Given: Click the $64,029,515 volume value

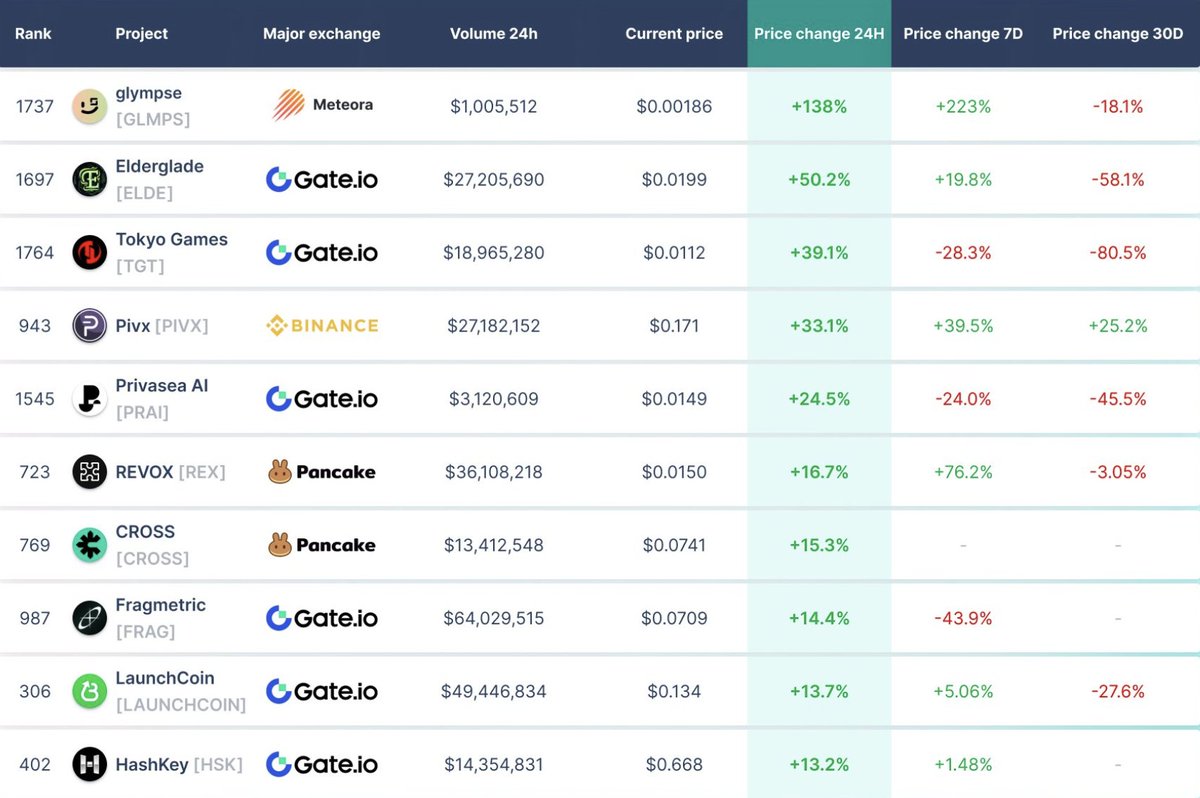Looking at the screenshot, I should point(494,618).
